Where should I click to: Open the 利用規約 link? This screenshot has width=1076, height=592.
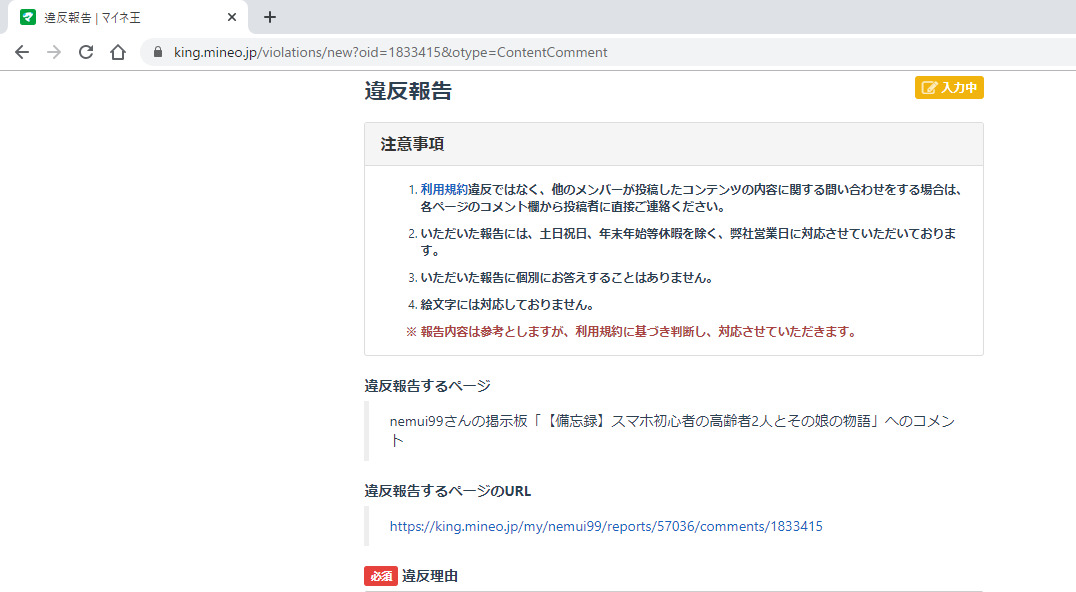pos(443,188)
